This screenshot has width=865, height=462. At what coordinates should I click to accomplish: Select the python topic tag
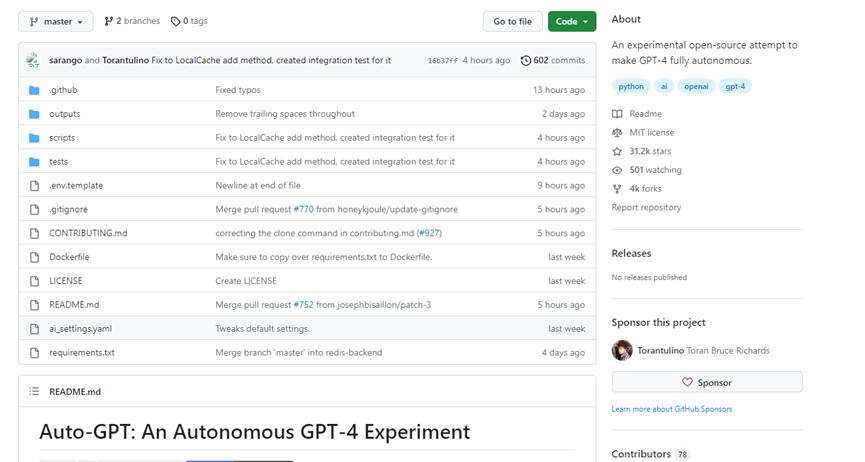point(631,86)
